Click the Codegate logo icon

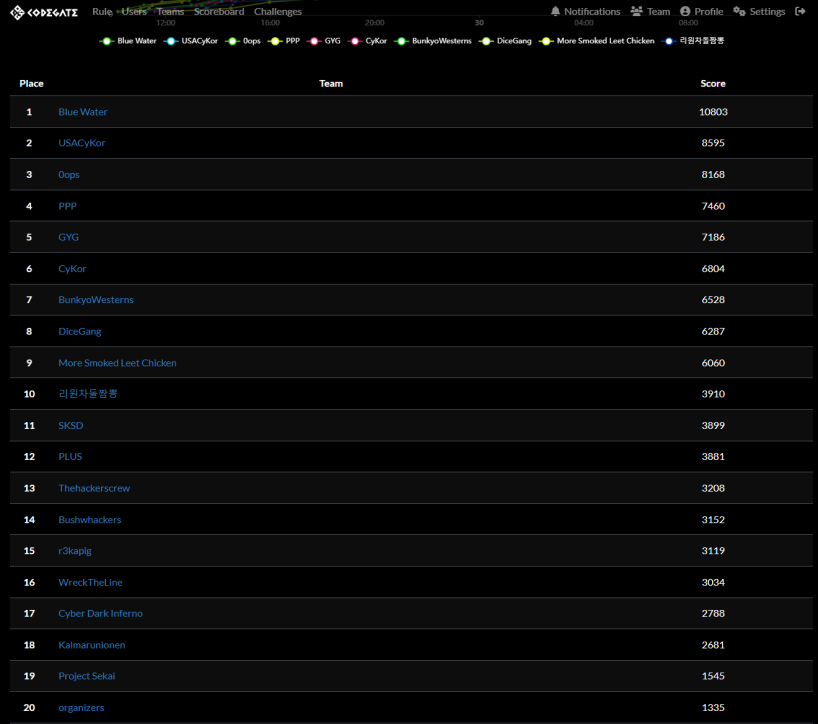pyautogui.click(x=17, y=12)
